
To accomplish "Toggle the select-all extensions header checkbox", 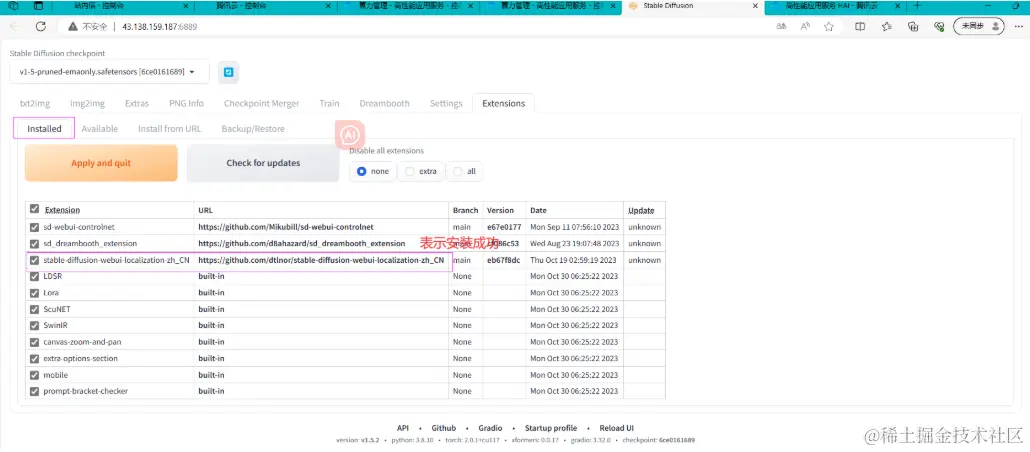I will 34,209.
